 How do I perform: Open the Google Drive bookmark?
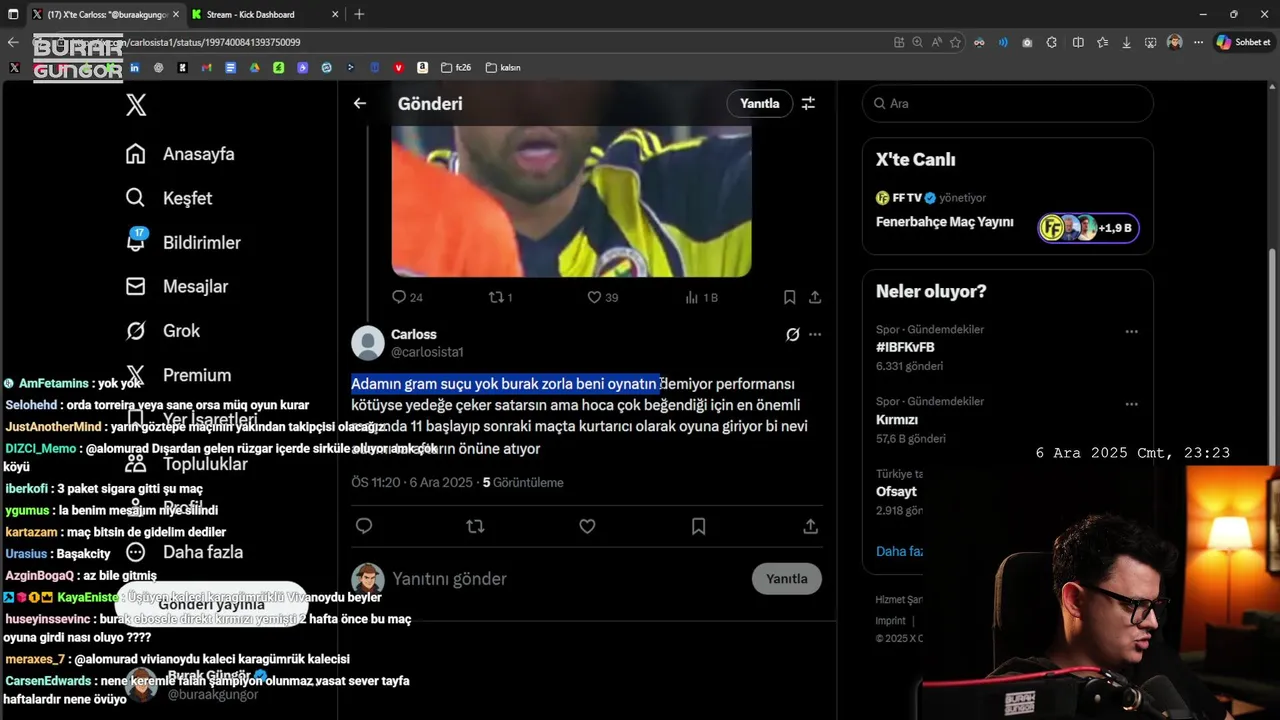(x=255, y=68)
